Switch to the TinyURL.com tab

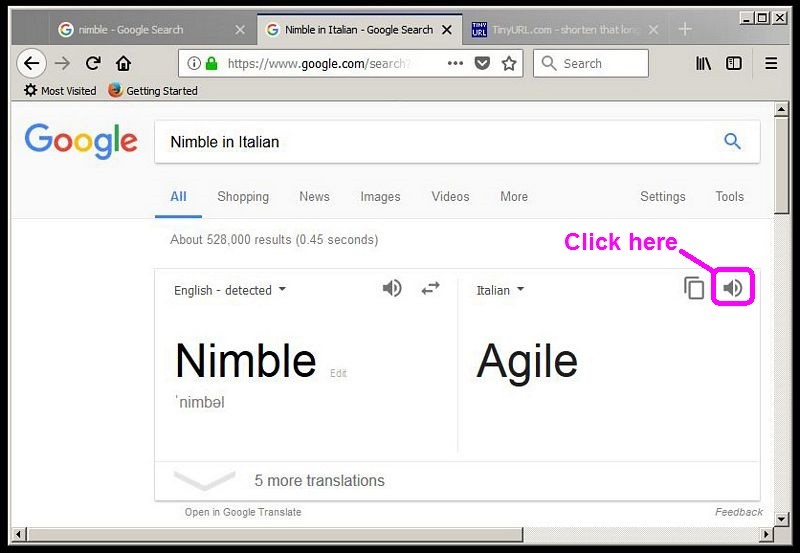tap(563, 30)
